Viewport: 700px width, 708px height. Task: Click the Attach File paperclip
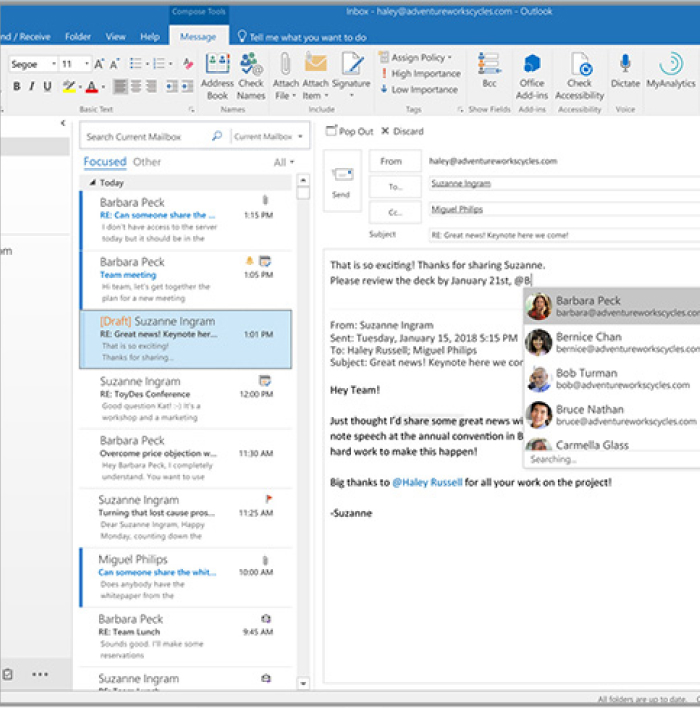(285, 63)
